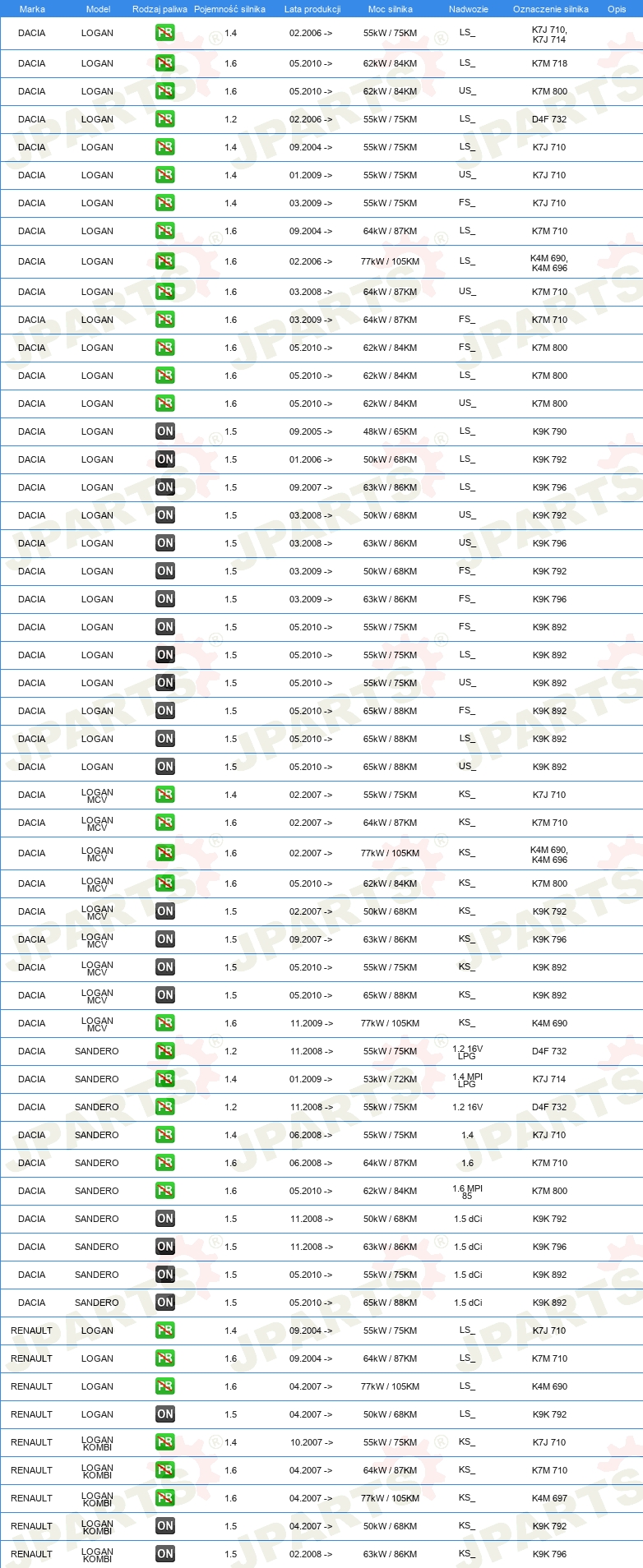Select the Rodzaj paliwa column header
643x1568 pixels.
click(160, 9)
